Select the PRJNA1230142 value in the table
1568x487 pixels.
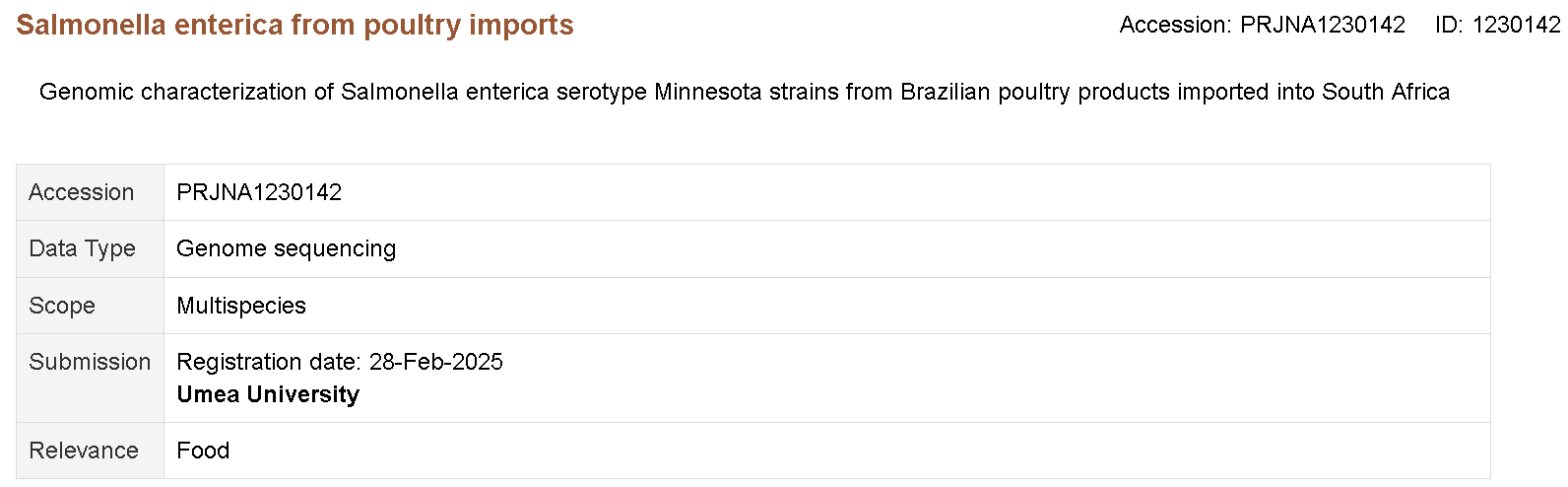(259, 192)
